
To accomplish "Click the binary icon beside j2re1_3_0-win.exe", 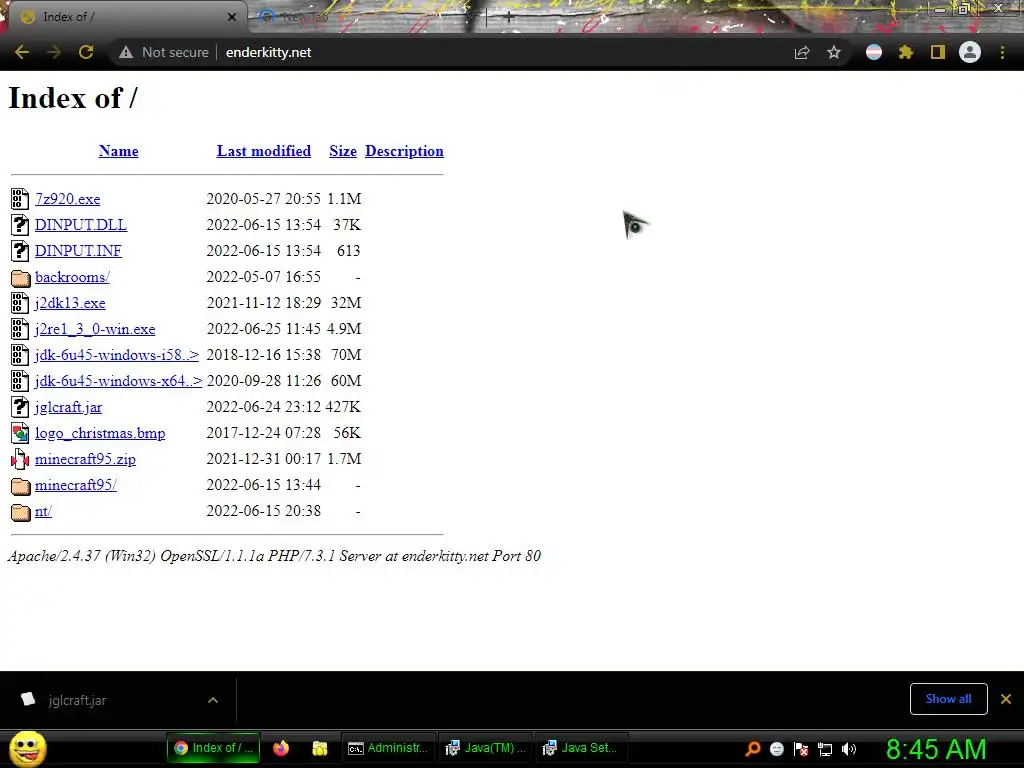I will tap(20, 329).
